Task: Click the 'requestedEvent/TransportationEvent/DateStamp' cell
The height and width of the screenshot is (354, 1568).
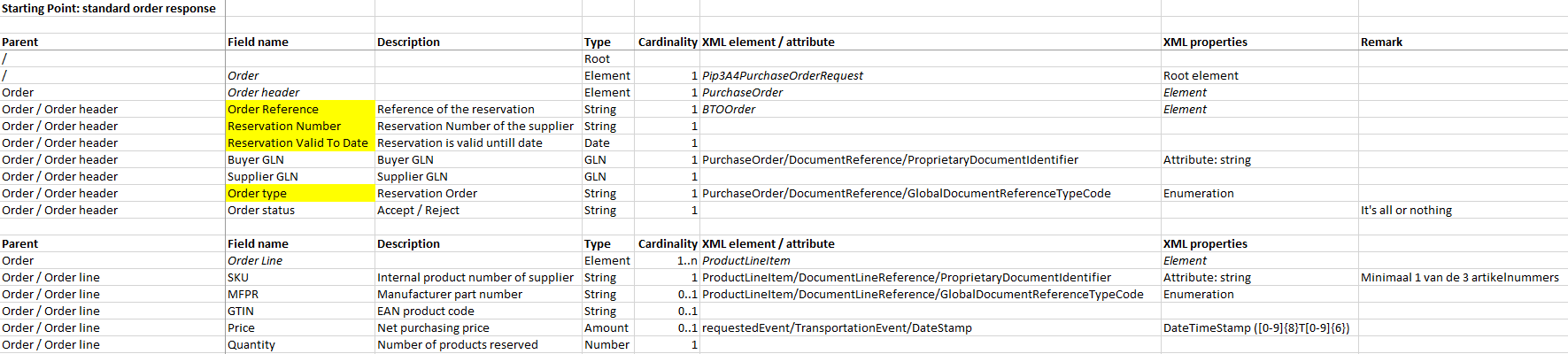Action: [x=837, y=328]
